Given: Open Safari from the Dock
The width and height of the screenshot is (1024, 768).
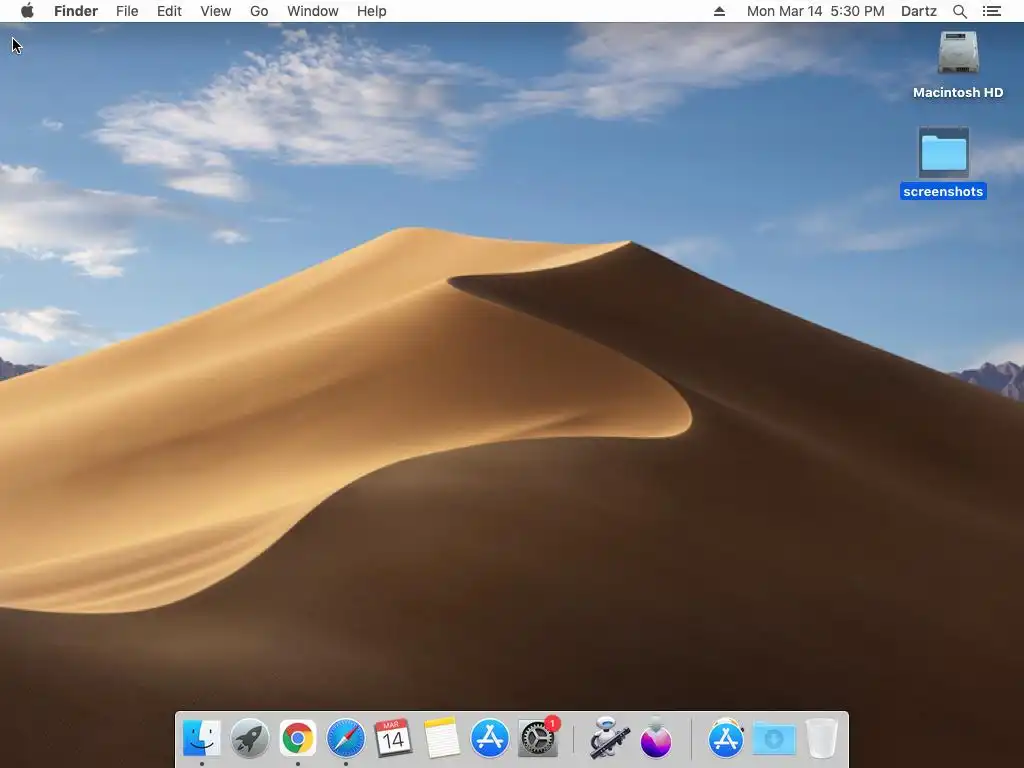Looking at the screenshot, I should pos(345,738).
